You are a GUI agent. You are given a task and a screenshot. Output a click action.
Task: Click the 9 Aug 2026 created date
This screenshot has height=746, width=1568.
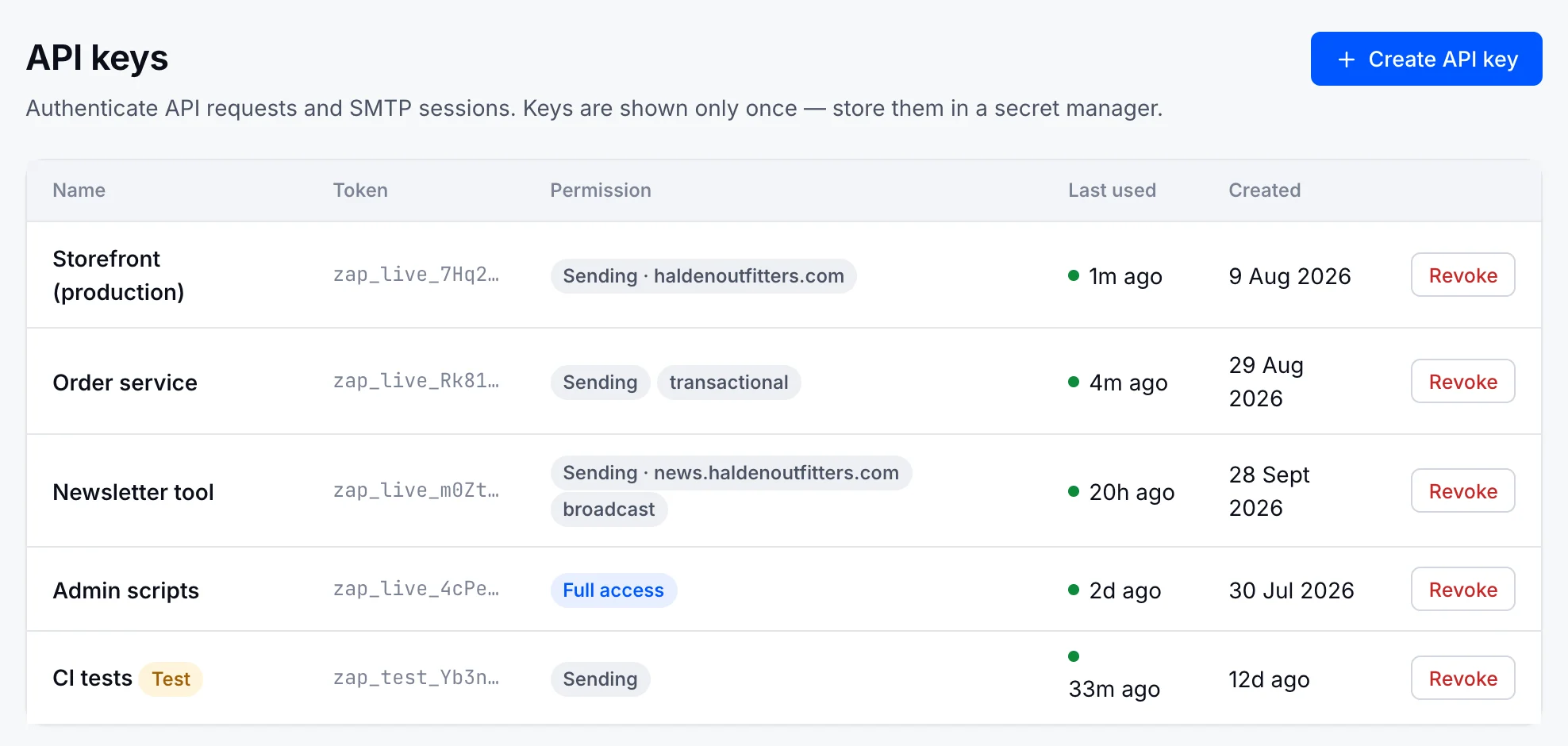pyautogui.click(x=1289, y=276)
